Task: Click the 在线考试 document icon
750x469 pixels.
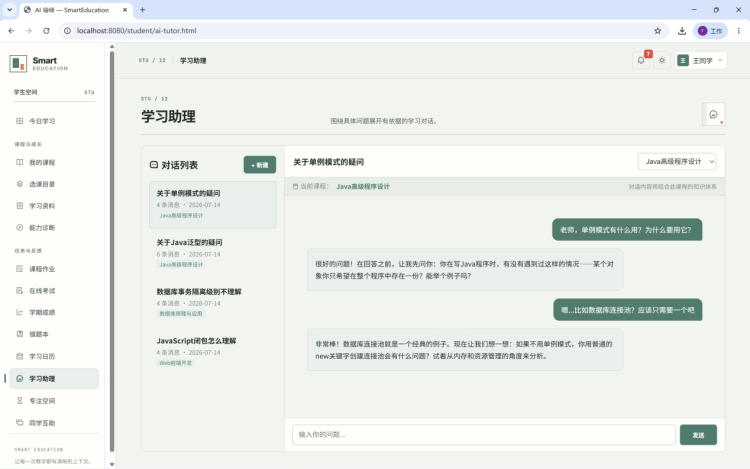Action: 20,290
